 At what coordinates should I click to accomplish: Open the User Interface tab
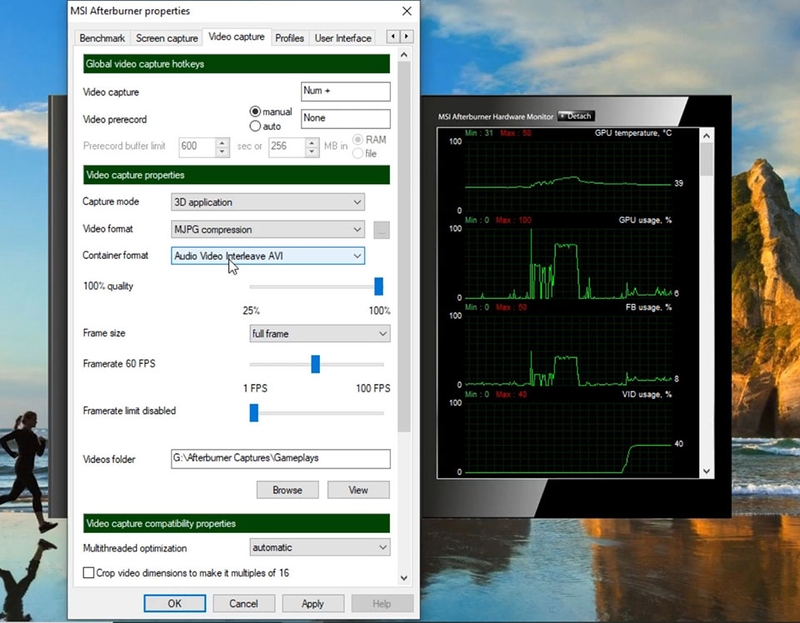point(343,38)
